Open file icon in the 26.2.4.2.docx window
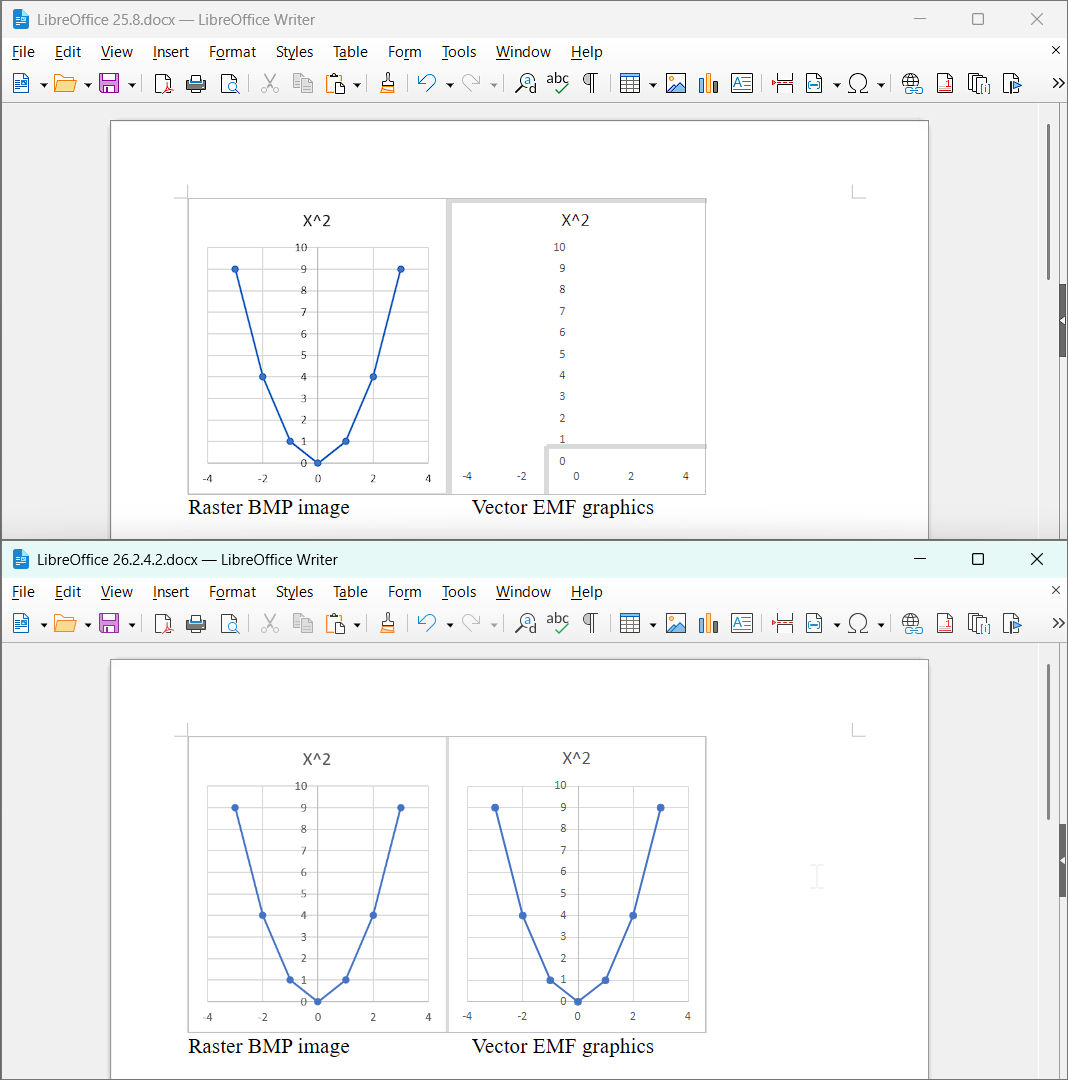 pos(65,624)
